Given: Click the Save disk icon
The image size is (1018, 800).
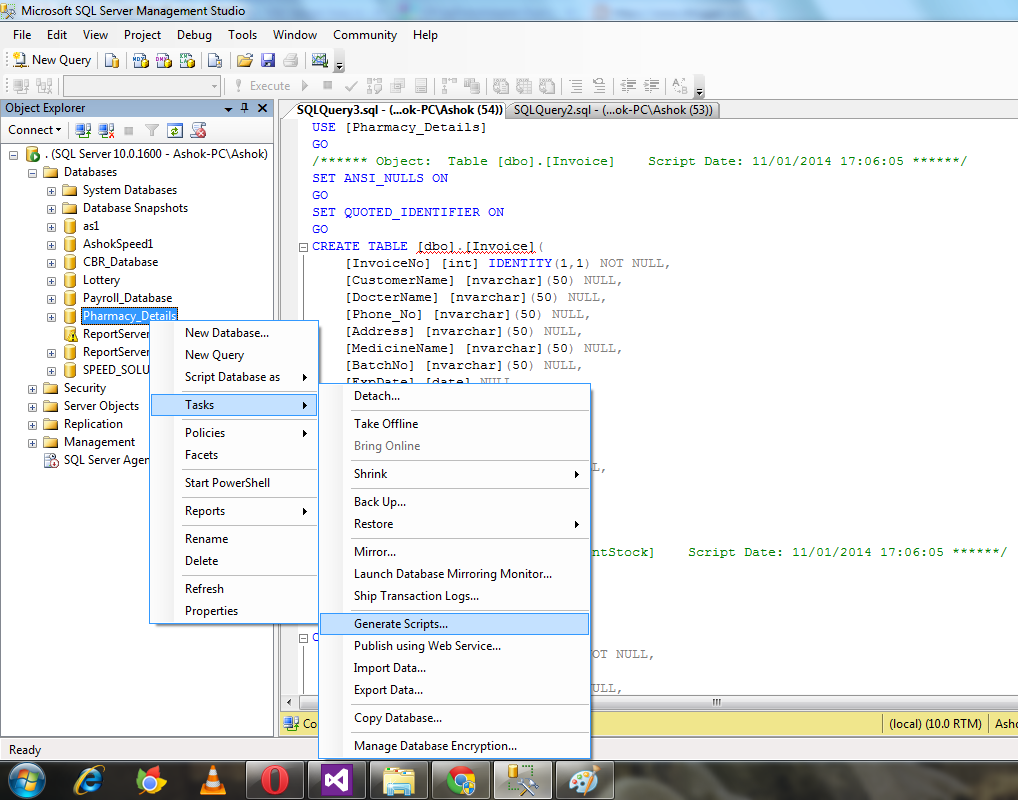Looking at the screenshot, I should pos(267,60).
